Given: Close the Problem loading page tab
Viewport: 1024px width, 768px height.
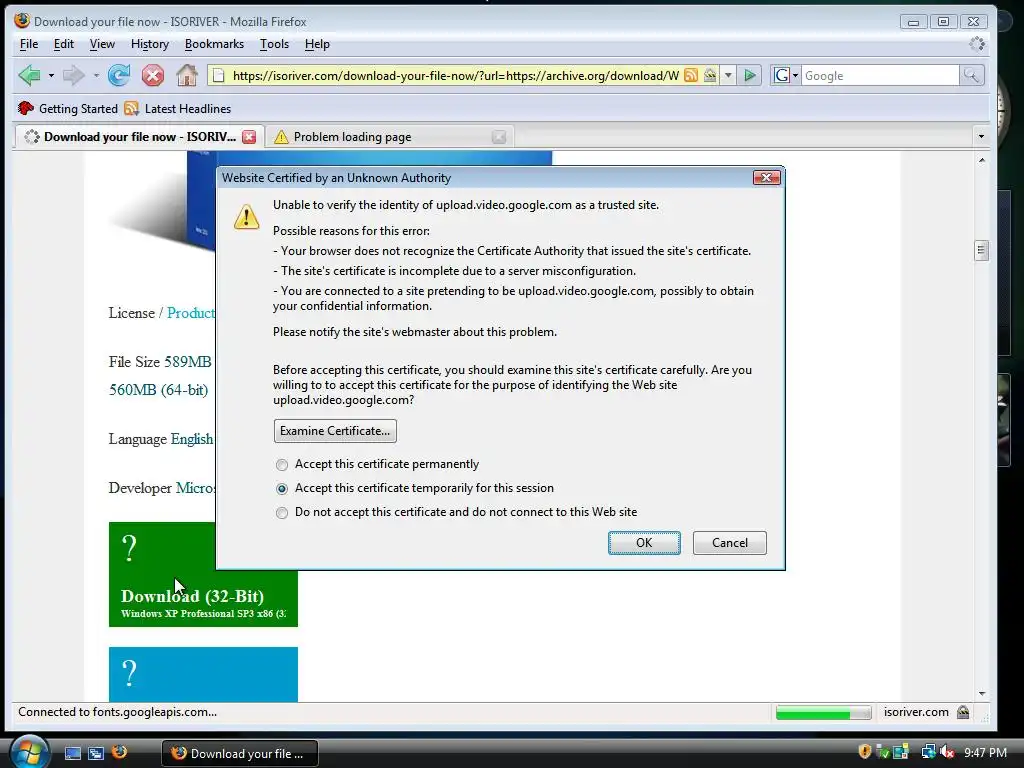Looking at the screenshot, I should (498, 136).
